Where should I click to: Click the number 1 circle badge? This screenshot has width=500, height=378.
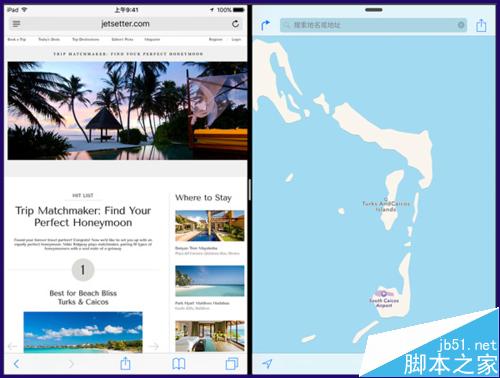[83, 270]
